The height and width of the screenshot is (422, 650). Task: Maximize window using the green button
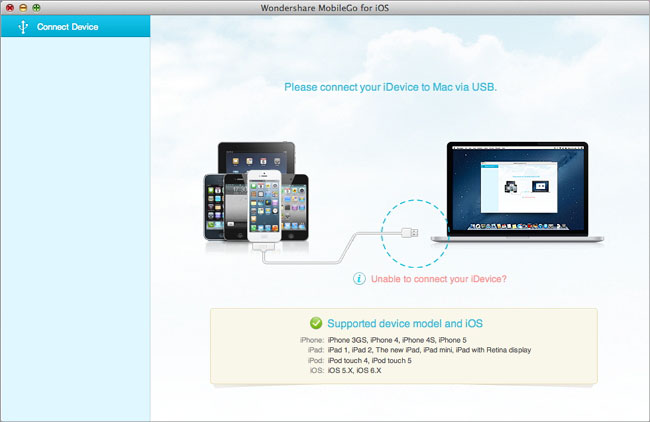(36, 7)
